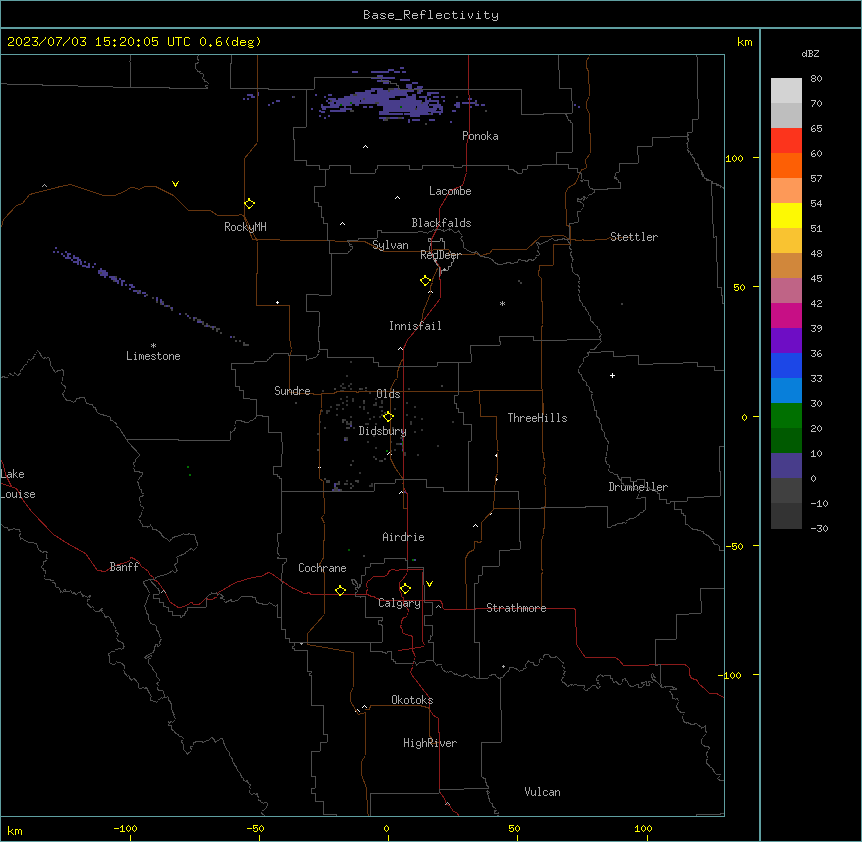
Task: Click the Base_Reflectivity title
Action: (431, 15)
